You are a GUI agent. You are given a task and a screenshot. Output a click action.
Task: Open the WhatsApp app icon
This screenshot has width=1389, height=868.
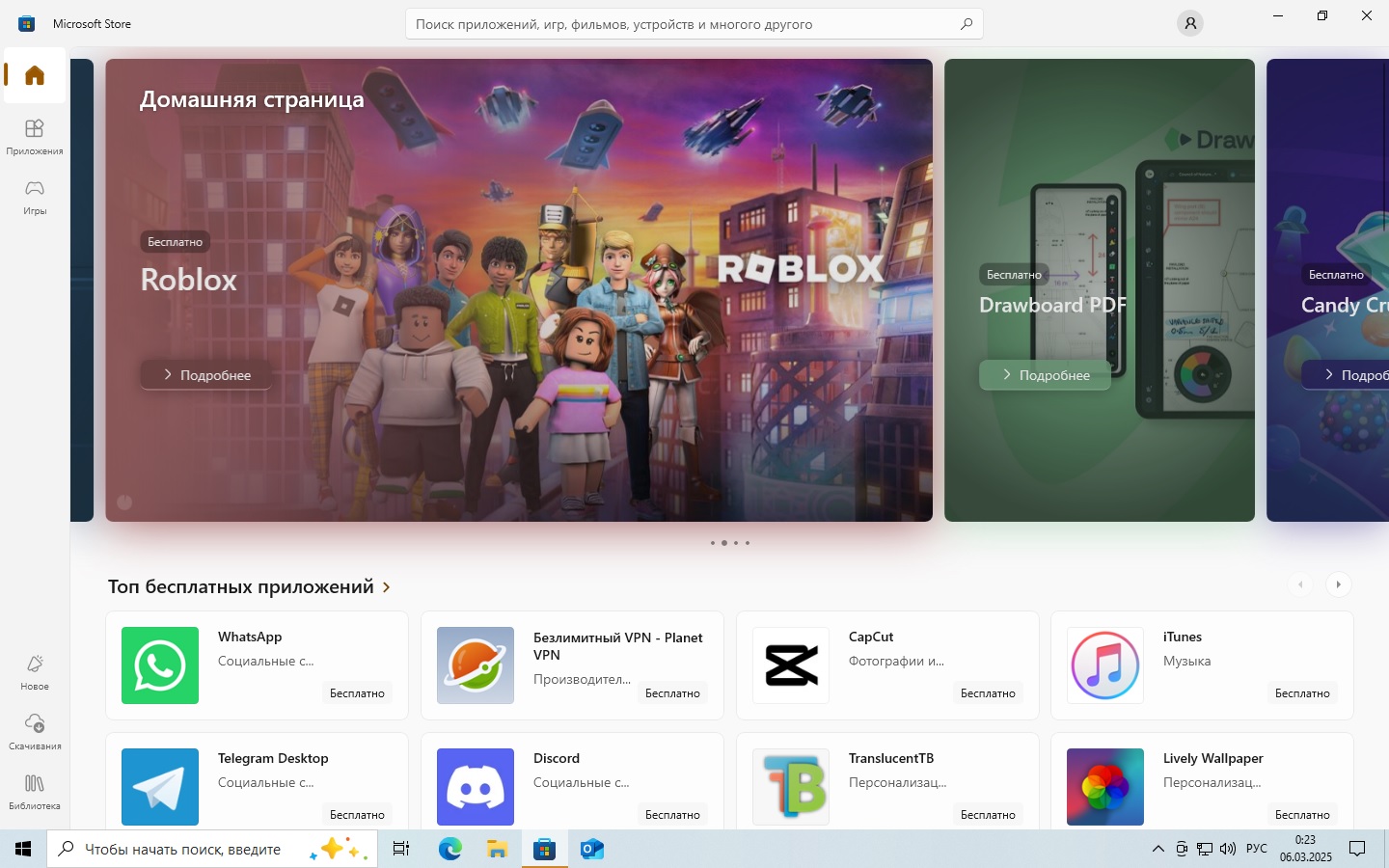160,665
